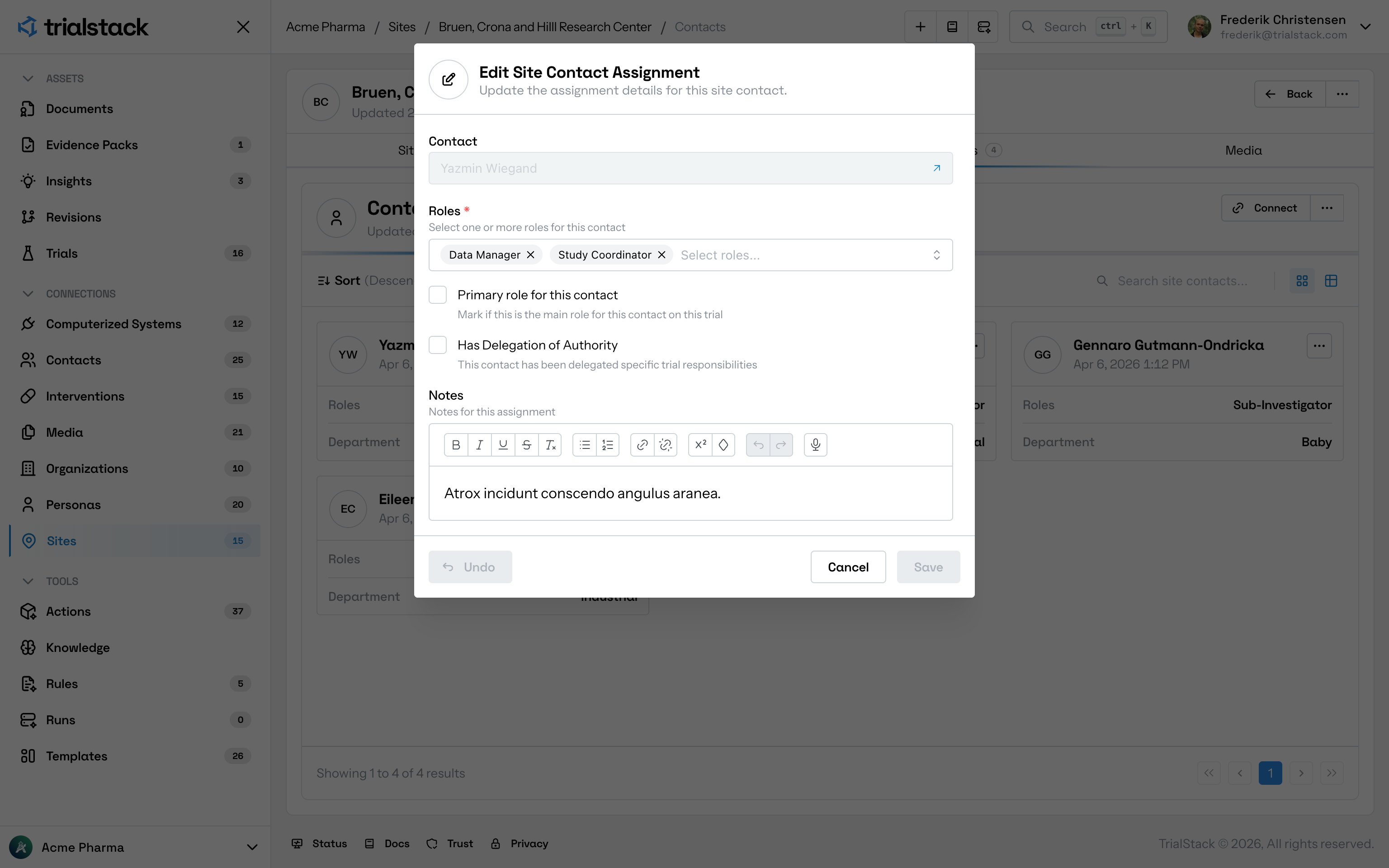Go to the next results page
Screen dimensions: 1389x868
(1301, 773)
